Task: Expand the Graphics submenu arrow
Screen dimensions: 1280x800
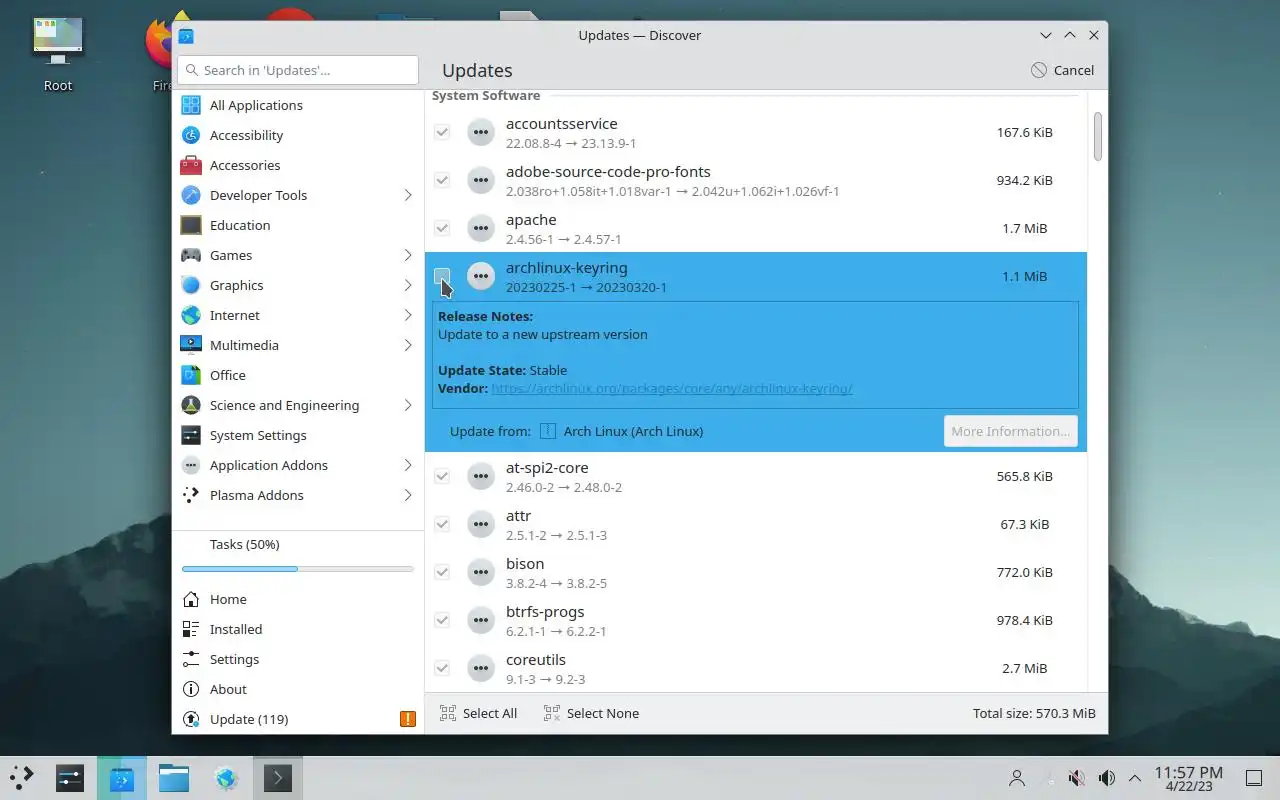Action: (x=408, y=285)
